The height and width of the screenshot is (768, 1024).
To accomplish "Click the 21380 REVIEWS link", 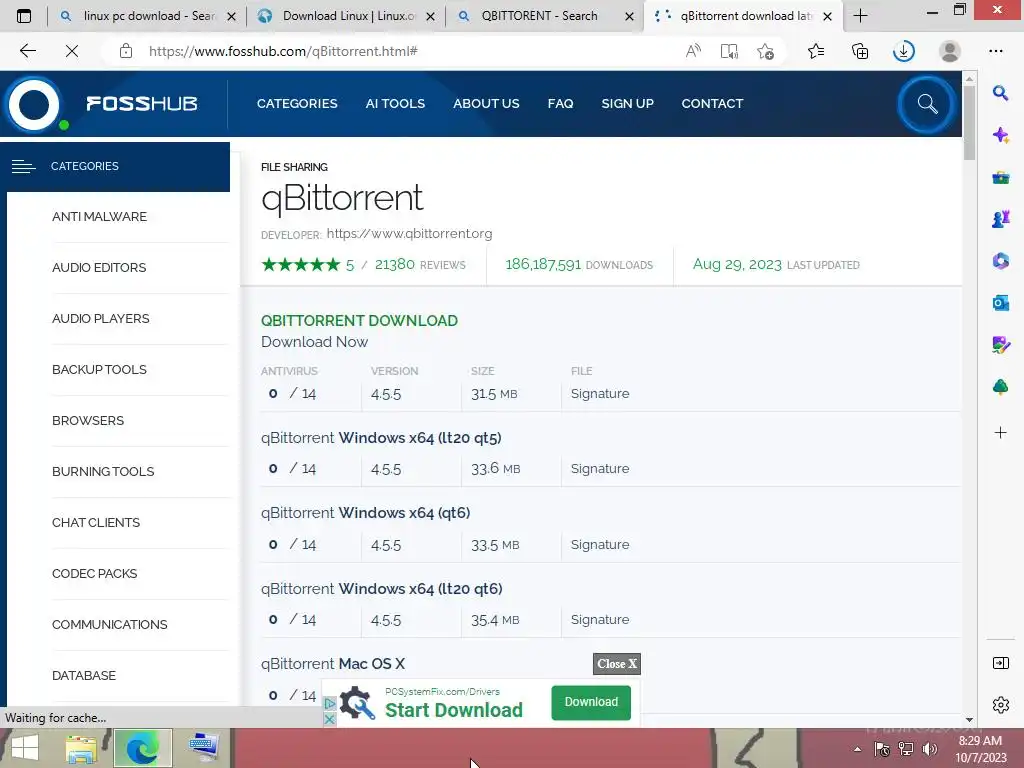I will tap(420, 264).
